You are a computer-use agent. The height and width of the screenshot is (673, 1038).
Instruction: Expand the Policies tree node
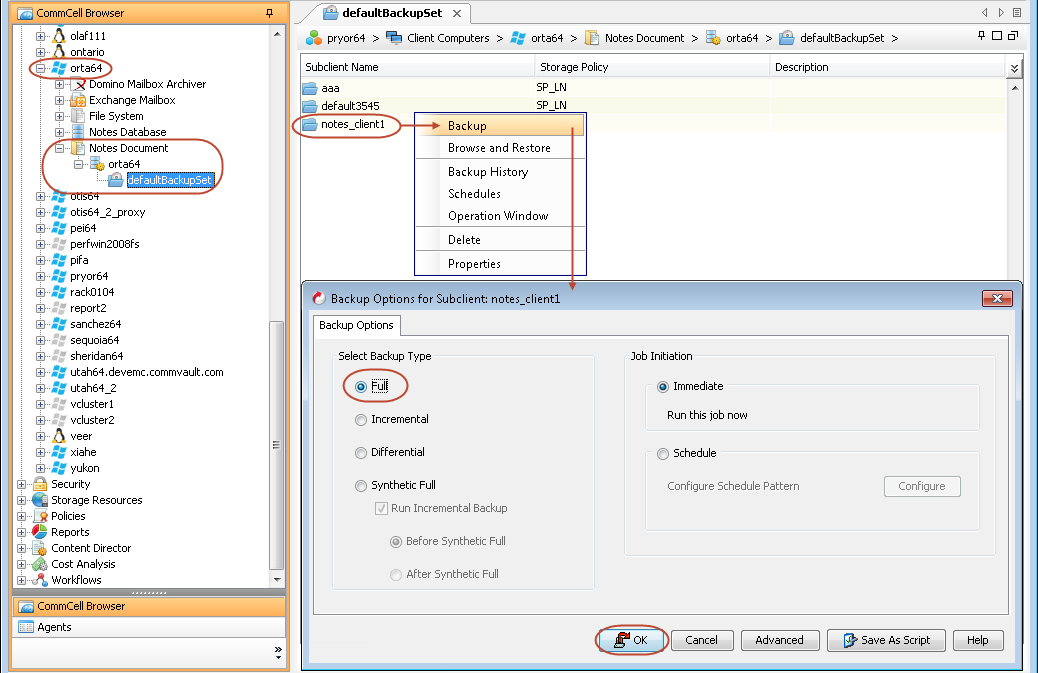tap(23, 516)
